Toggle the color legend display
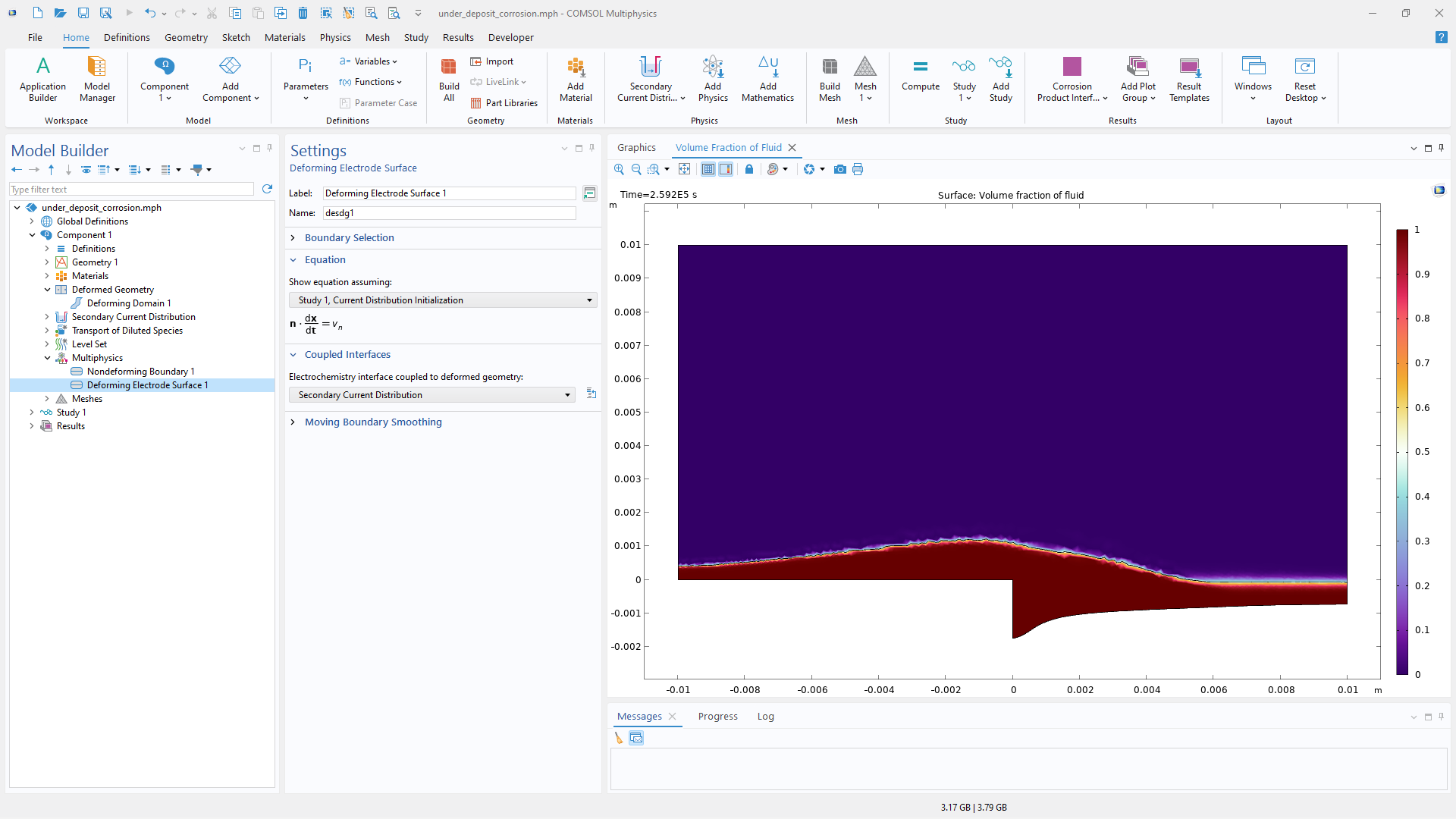 tap(726, 169)
